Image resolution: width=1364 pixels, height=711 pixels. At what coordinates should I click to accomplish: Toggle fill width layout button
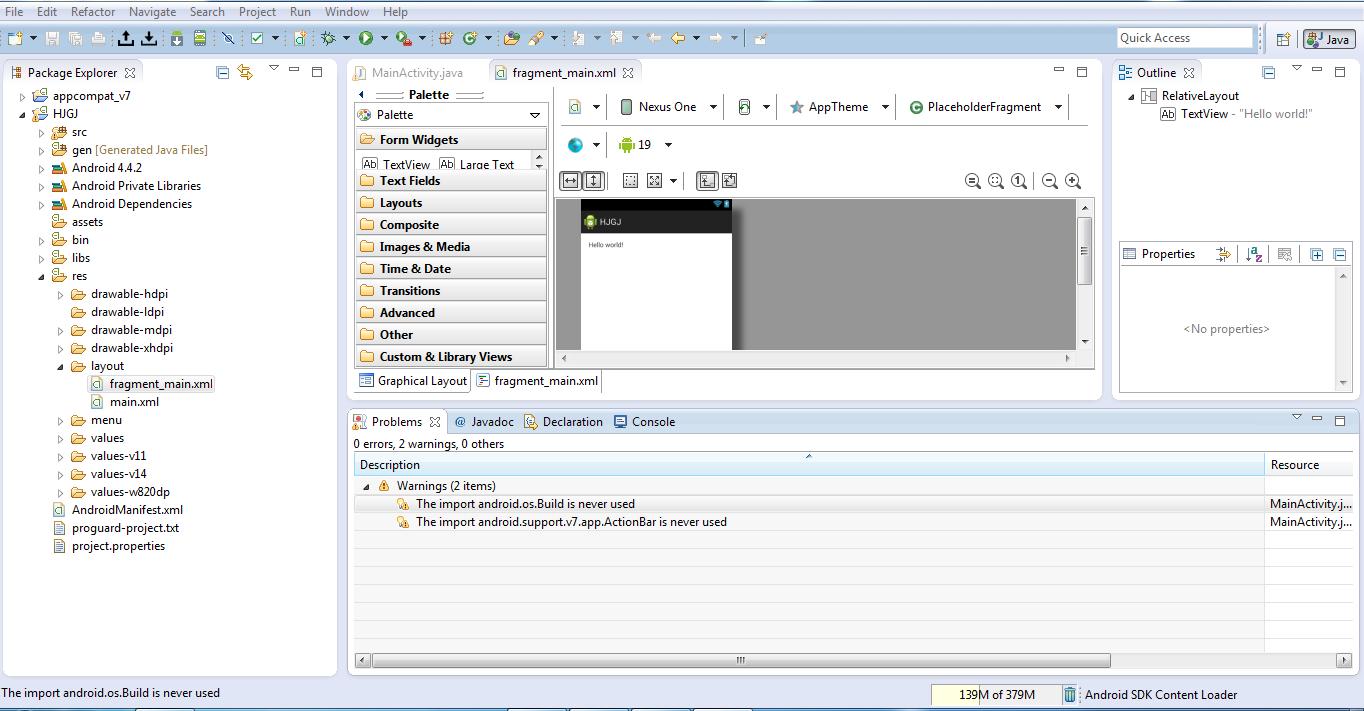[x=570, y=181]
